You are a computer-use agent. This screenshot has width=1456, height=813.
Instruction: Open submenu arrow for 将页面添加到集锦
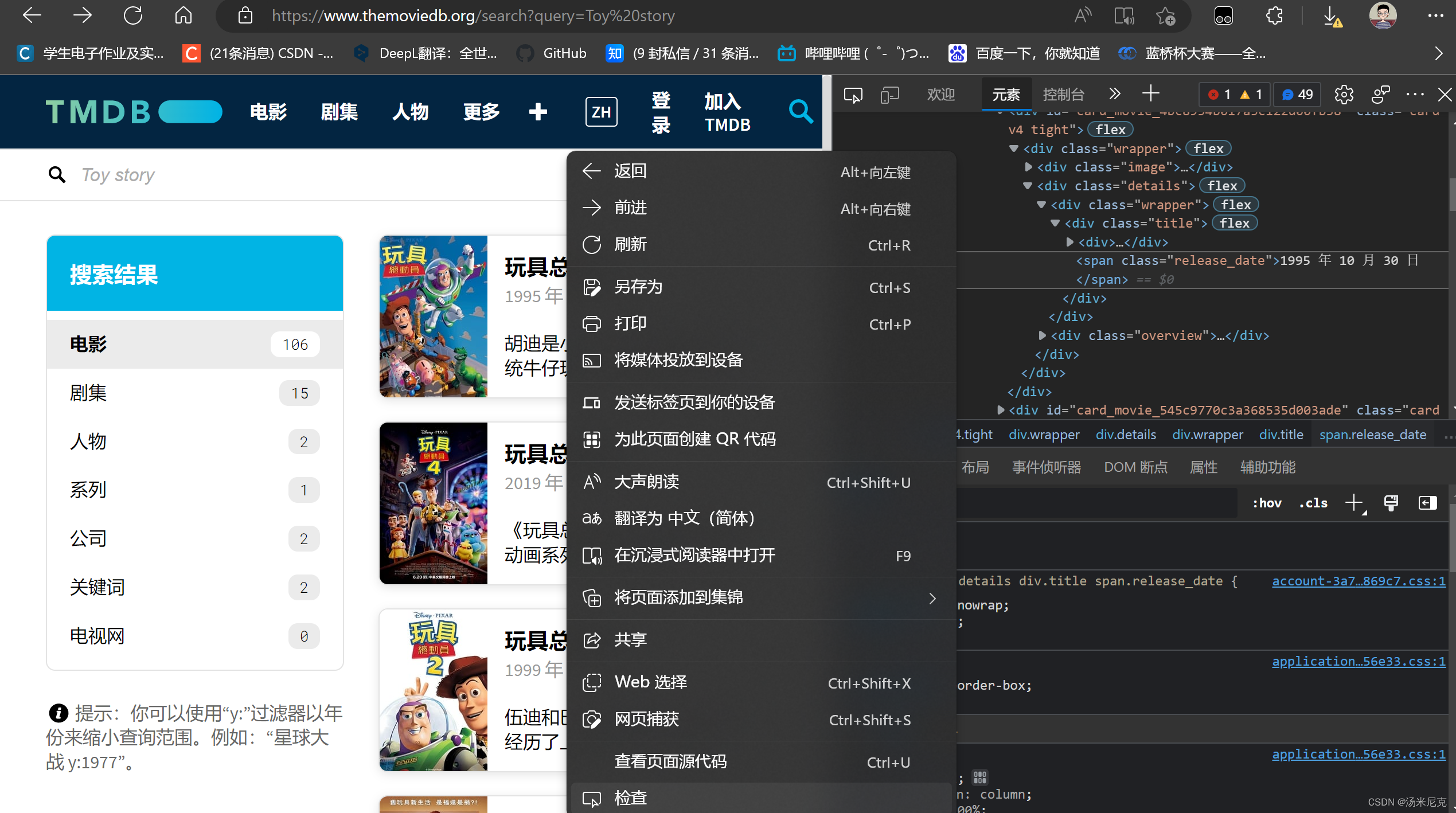pos(932,598)
